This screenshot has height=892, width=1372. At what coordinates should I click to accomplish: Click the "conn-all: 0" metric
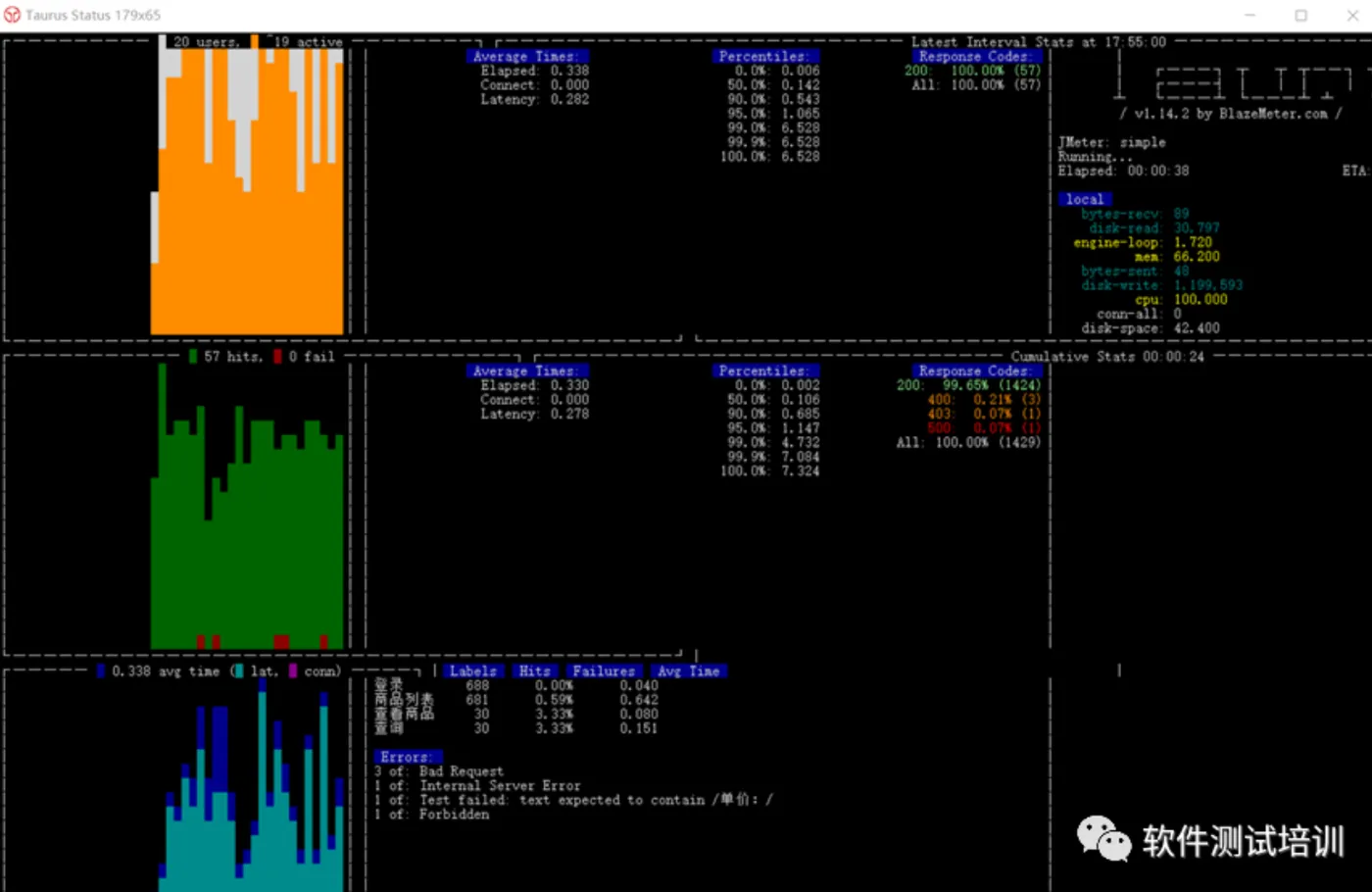(x=1139, y=314)
